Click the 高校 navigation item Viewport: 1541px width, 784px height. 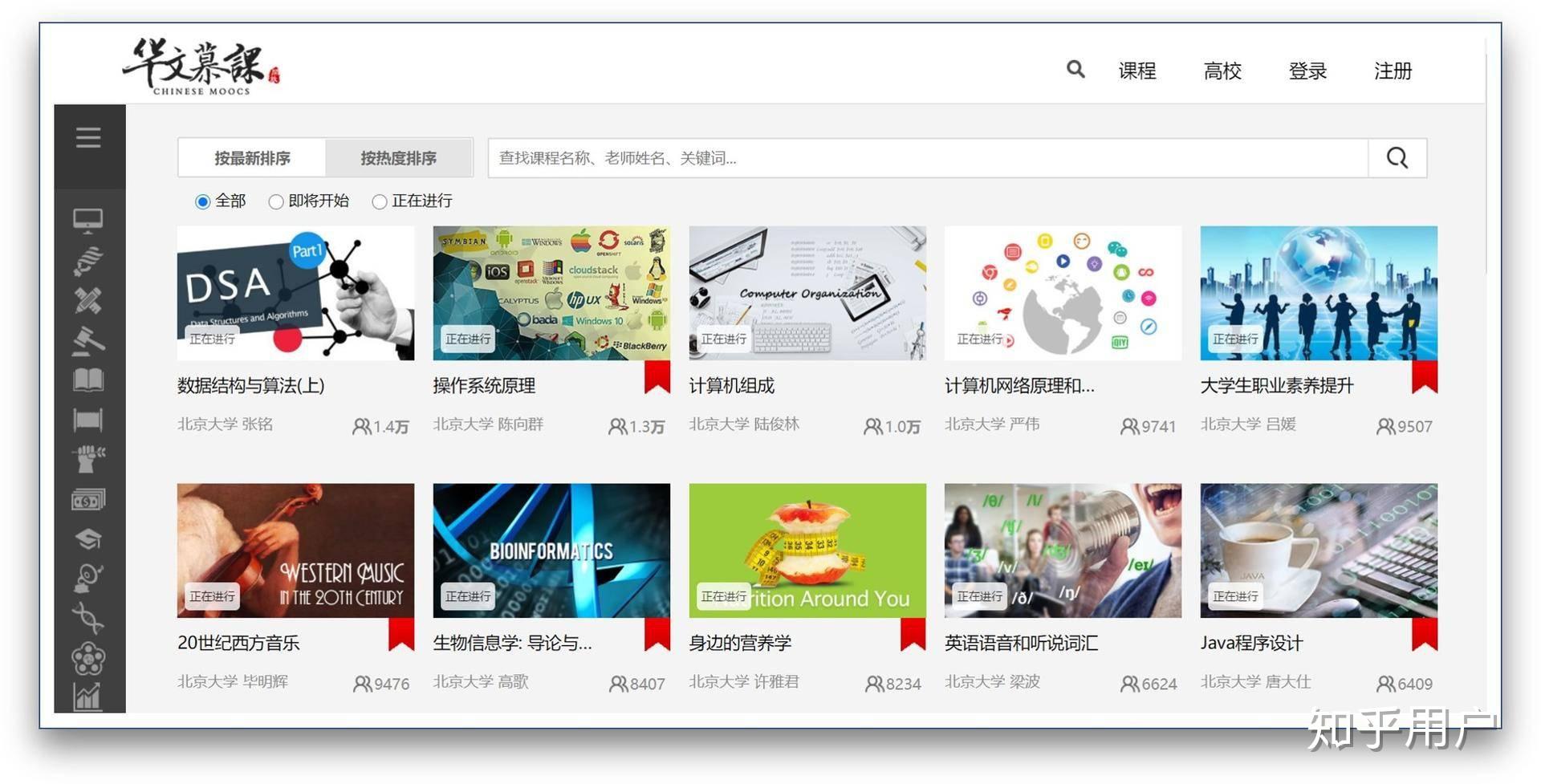tap(1222, 71)
